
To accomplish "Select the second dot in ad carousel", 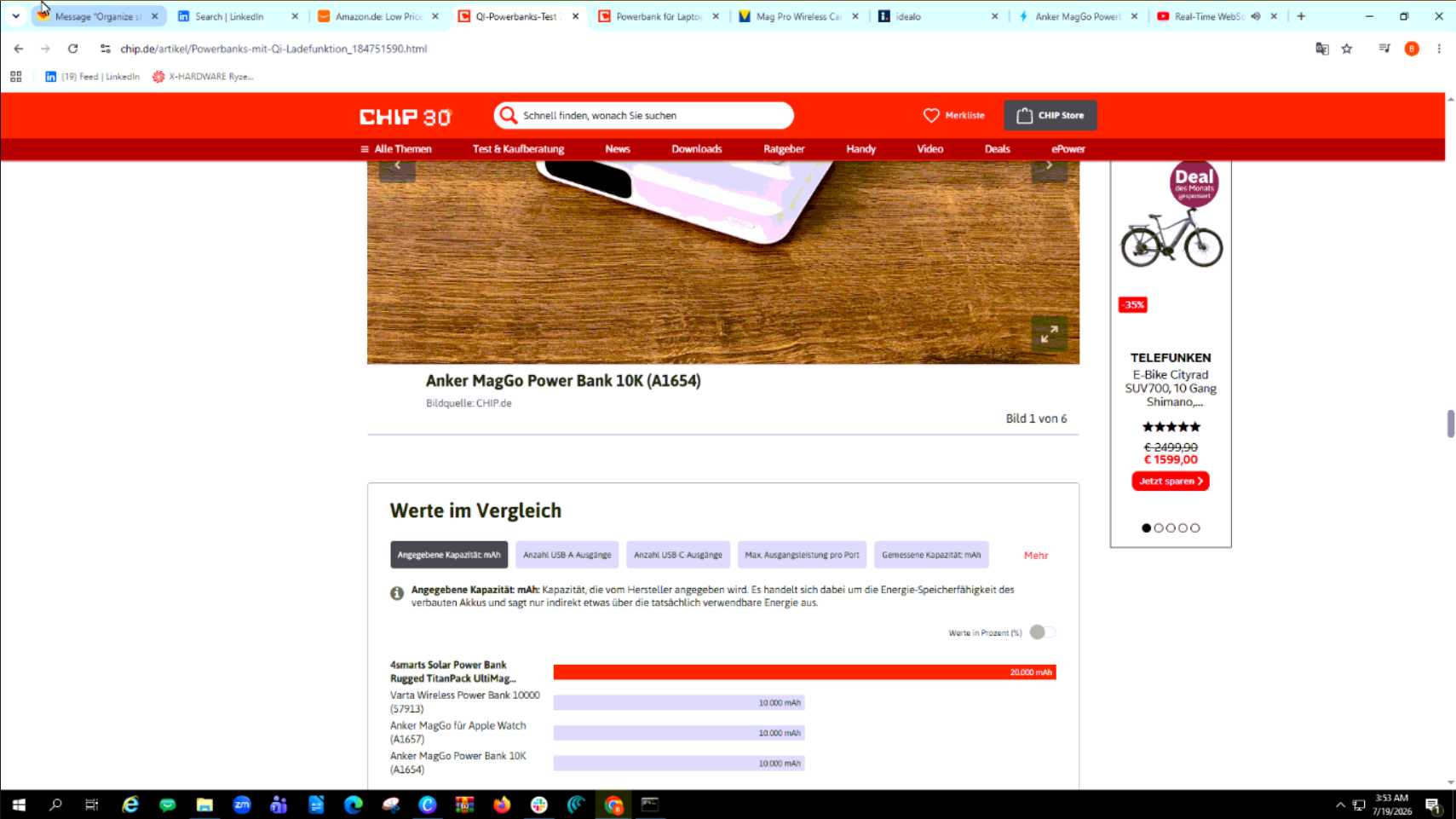I will (x=1159, y=528).
